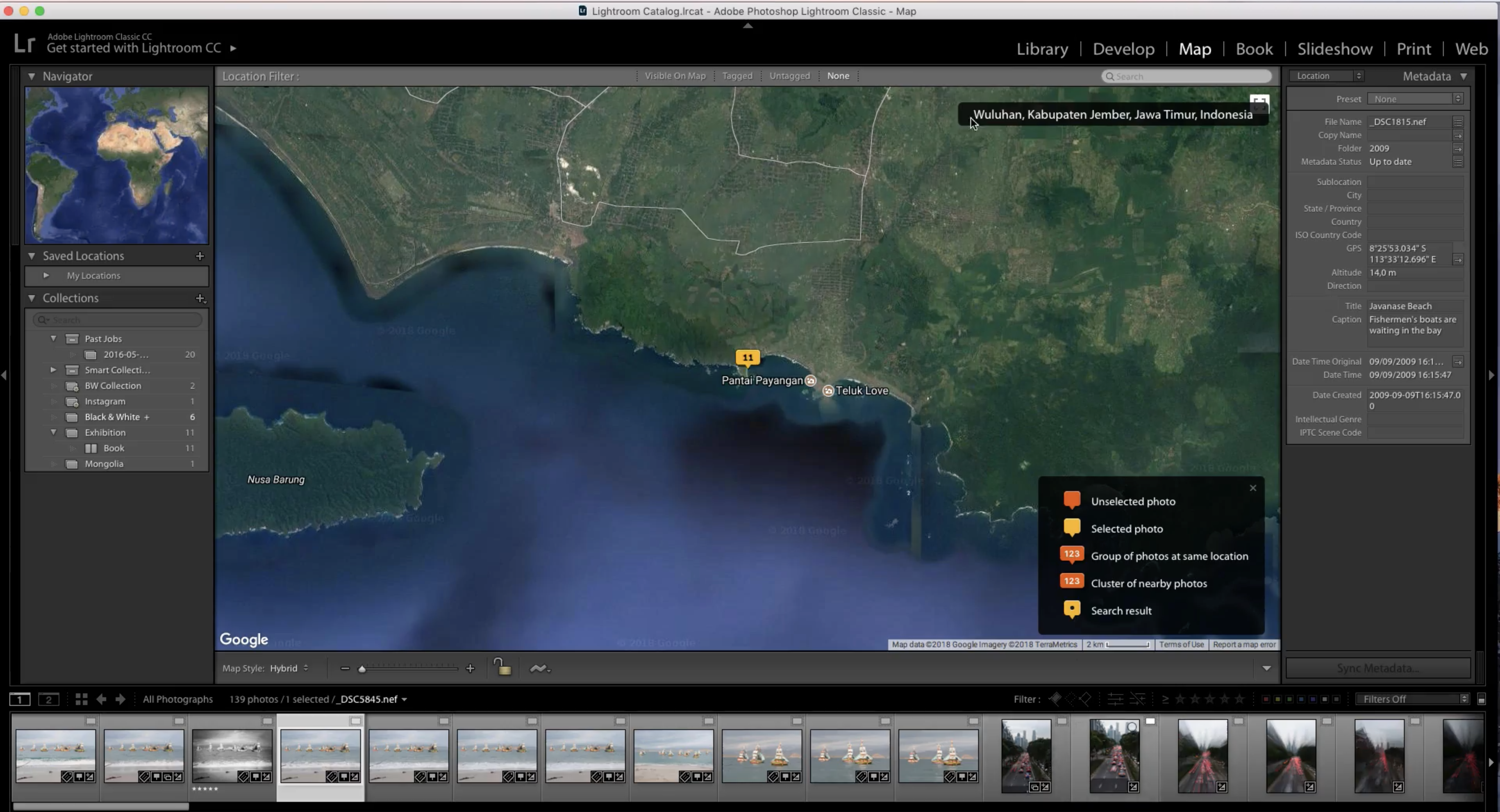
Task: Expand the Smart Collections set
Action: pos(53,370)
